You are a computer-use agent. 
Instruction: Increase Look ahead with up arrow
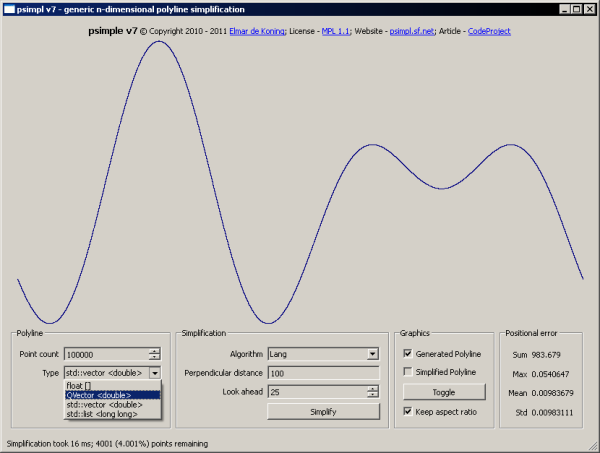coord(373,388)
